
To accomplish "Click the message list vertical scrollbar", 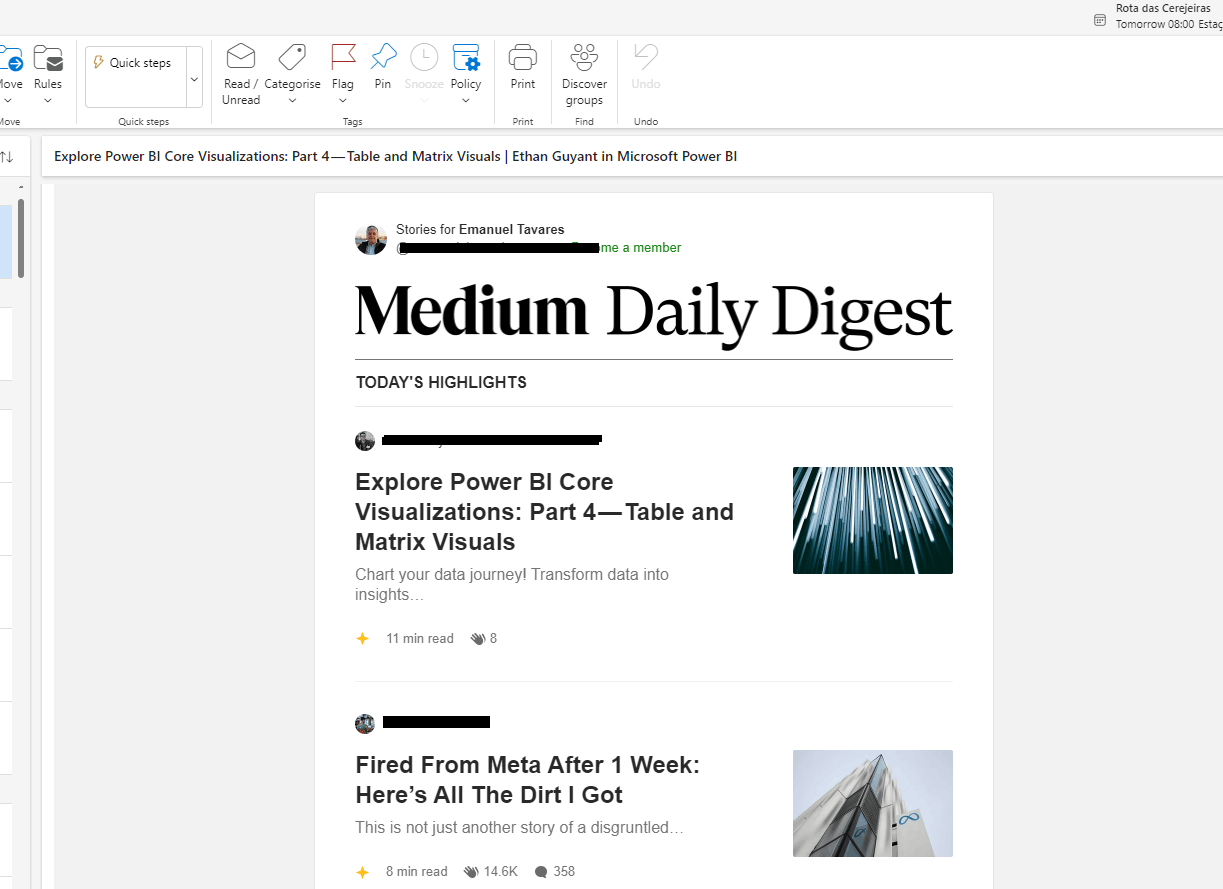I will pyautogui.click(x=21, y=238).
